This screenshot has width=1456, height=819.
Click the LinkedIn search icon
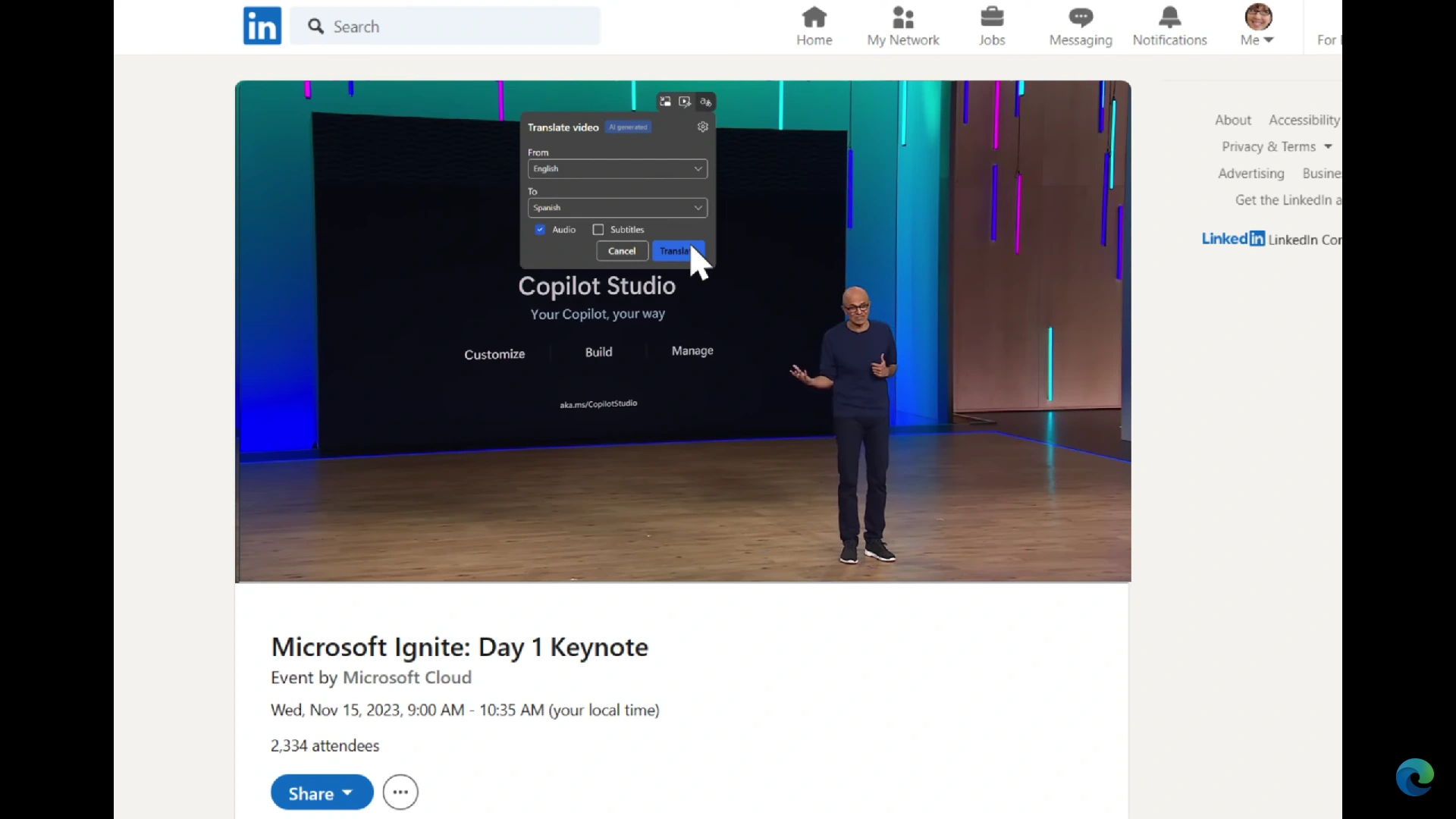(x=316, y=25)
